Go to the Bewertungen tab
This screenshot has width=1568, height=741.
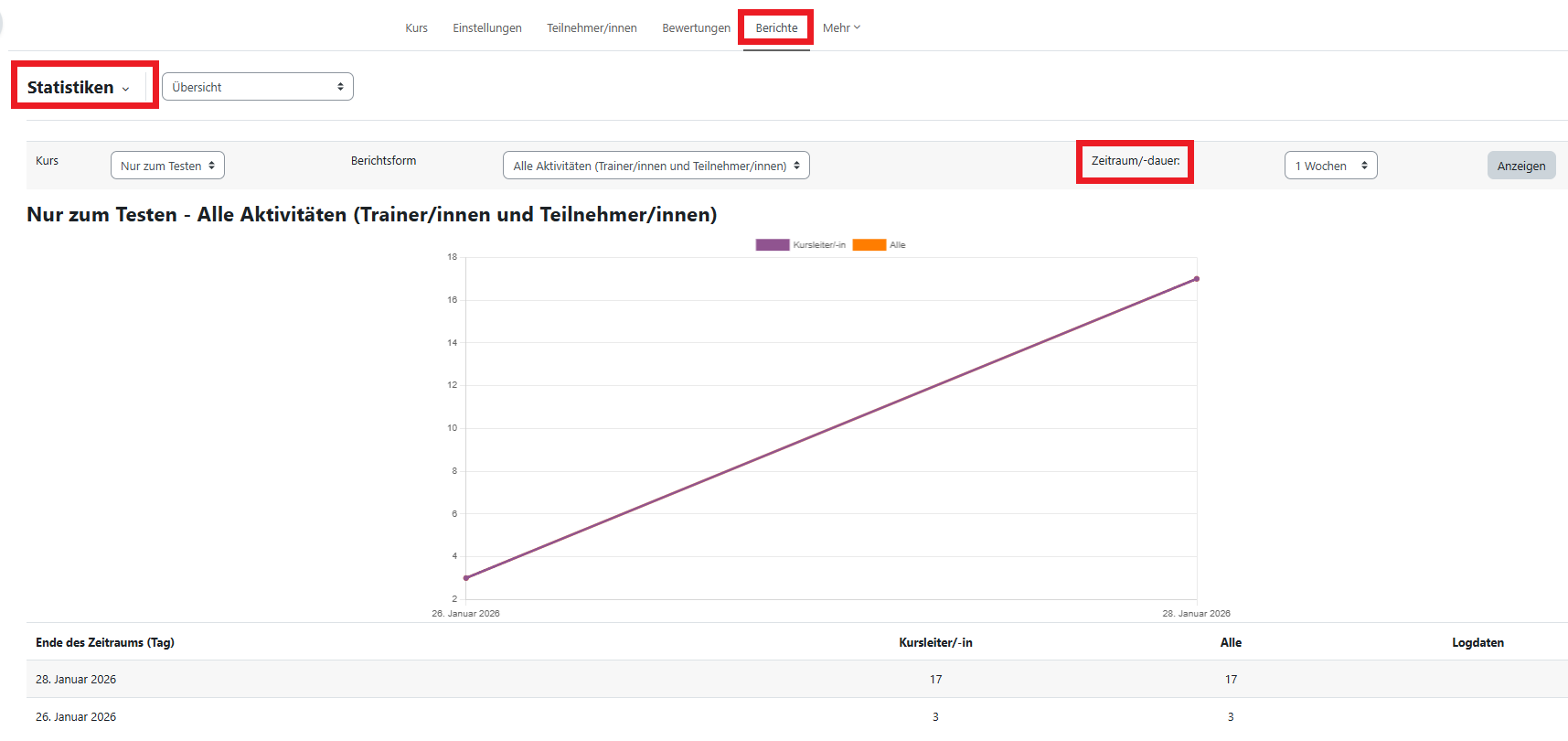click(x=696, y=28)
